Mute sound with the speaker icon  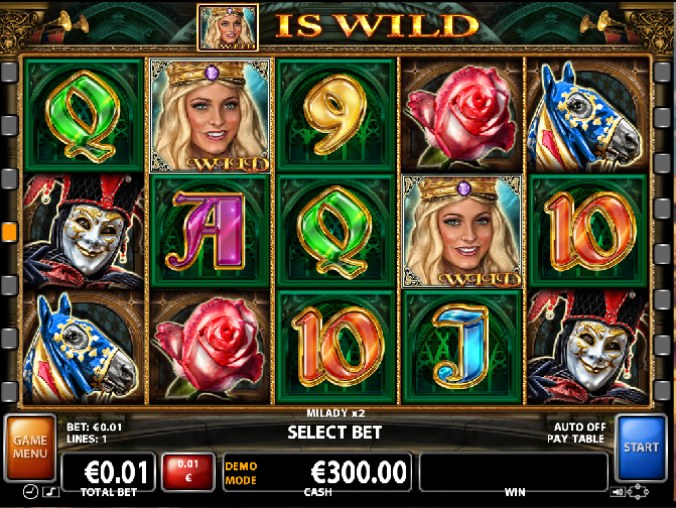point(617,491)
